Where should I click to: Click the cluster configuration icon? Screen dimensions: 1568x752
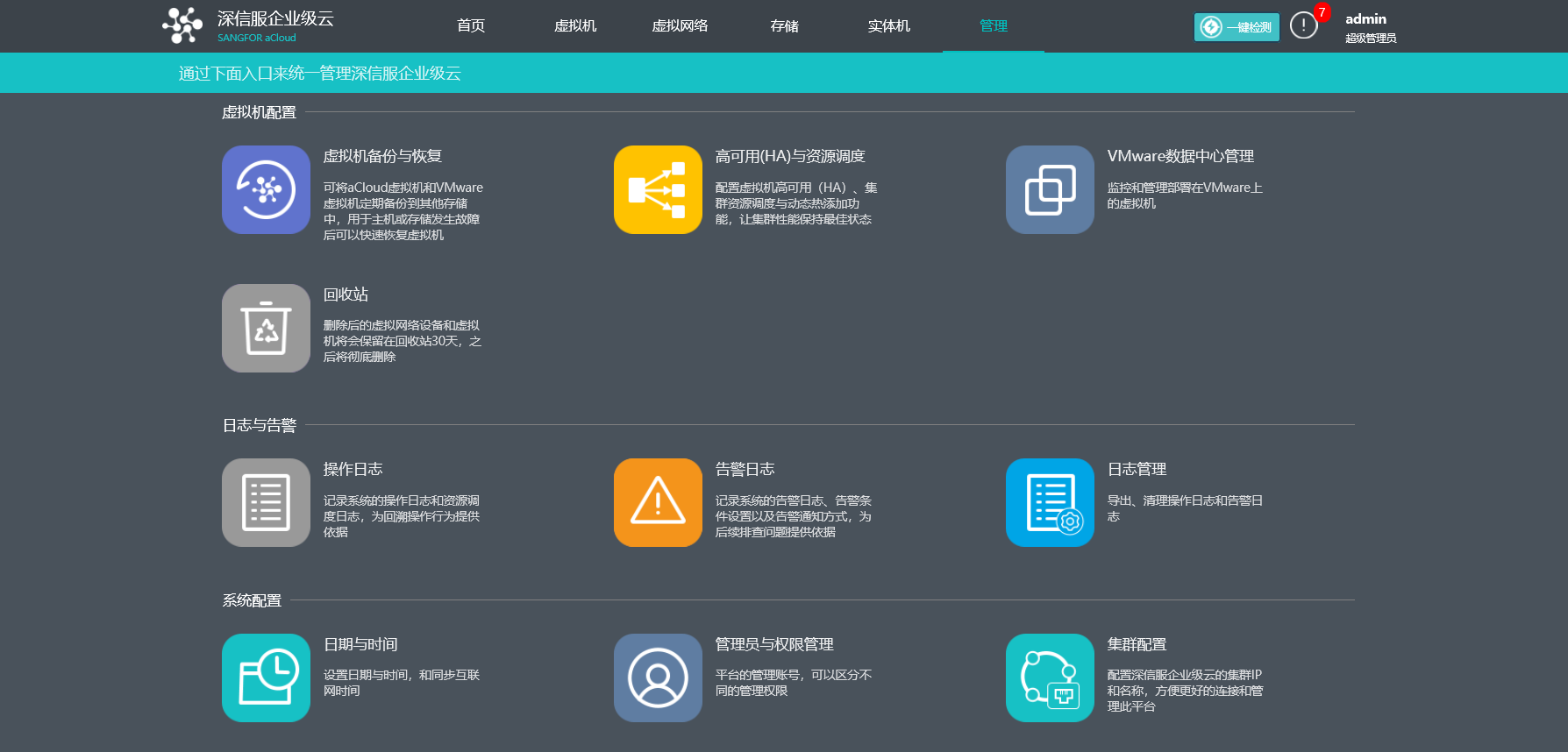click(1050, 678)
